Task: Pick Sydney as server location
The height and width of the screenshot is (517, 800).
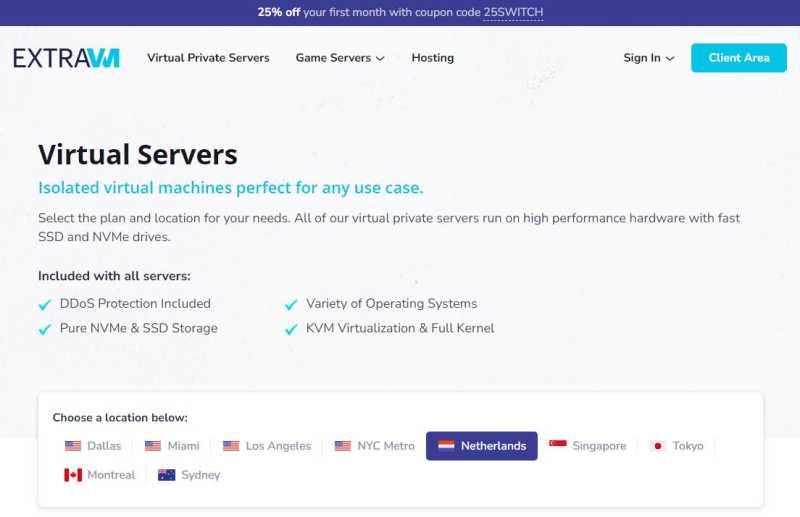Action: (x=189, y=475)
